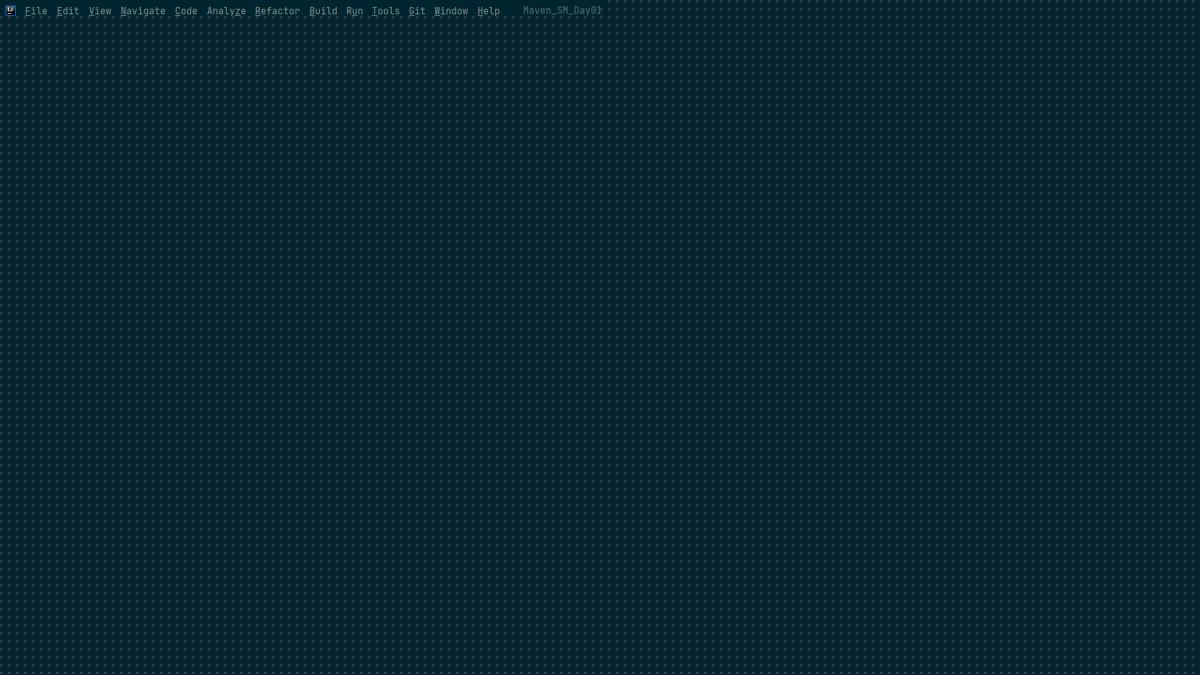Open the Tools menu

coord(386,11)
